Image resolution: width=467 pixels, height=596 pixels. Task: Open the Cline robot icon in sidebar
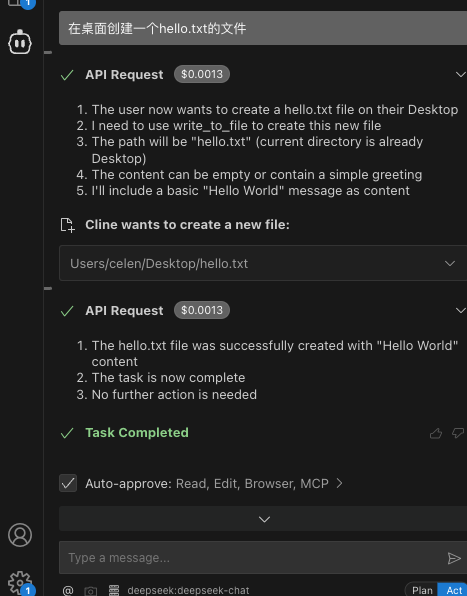click(x=20, y=42)
